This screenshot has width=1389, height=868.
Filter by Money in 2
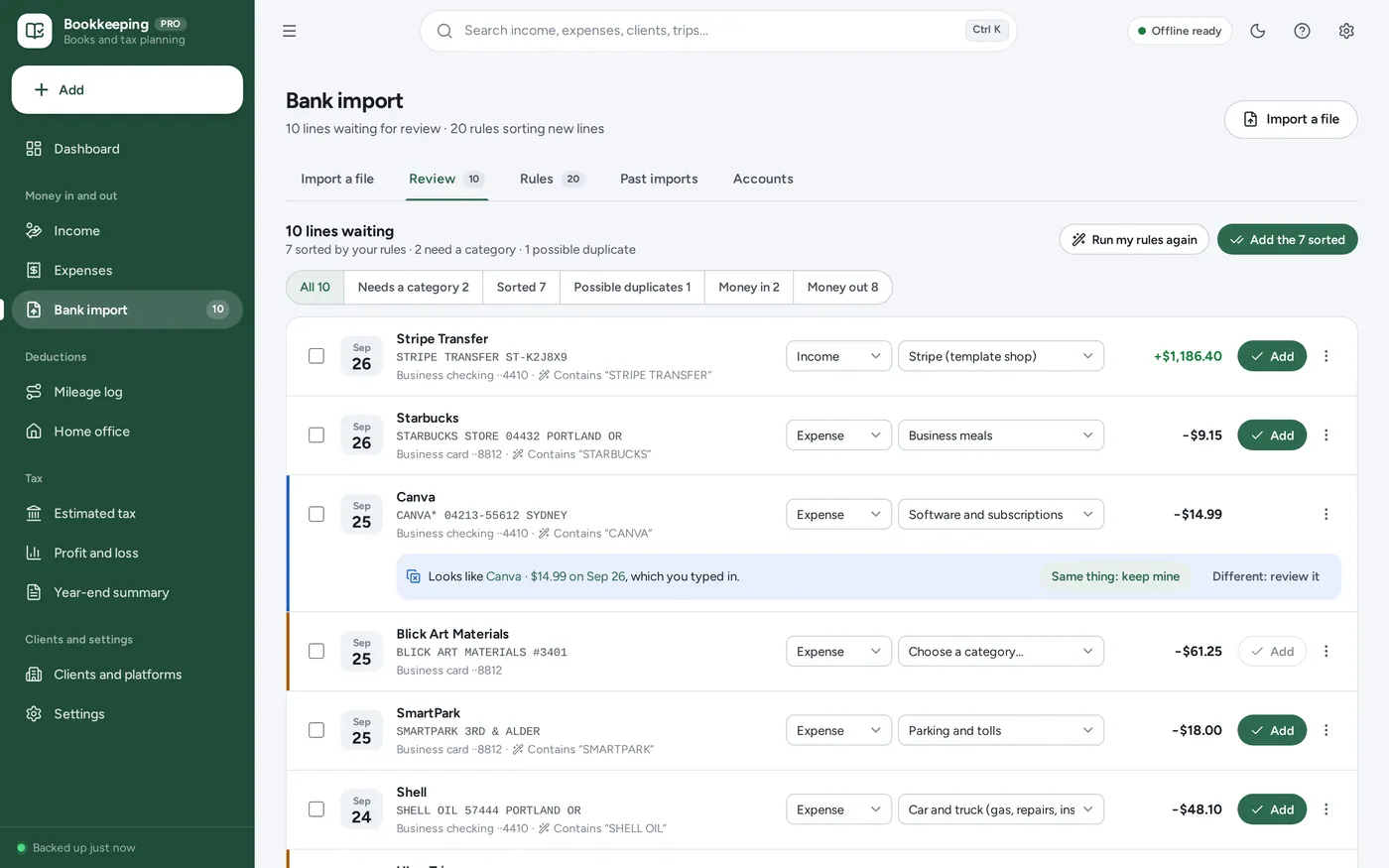(749, 288)
